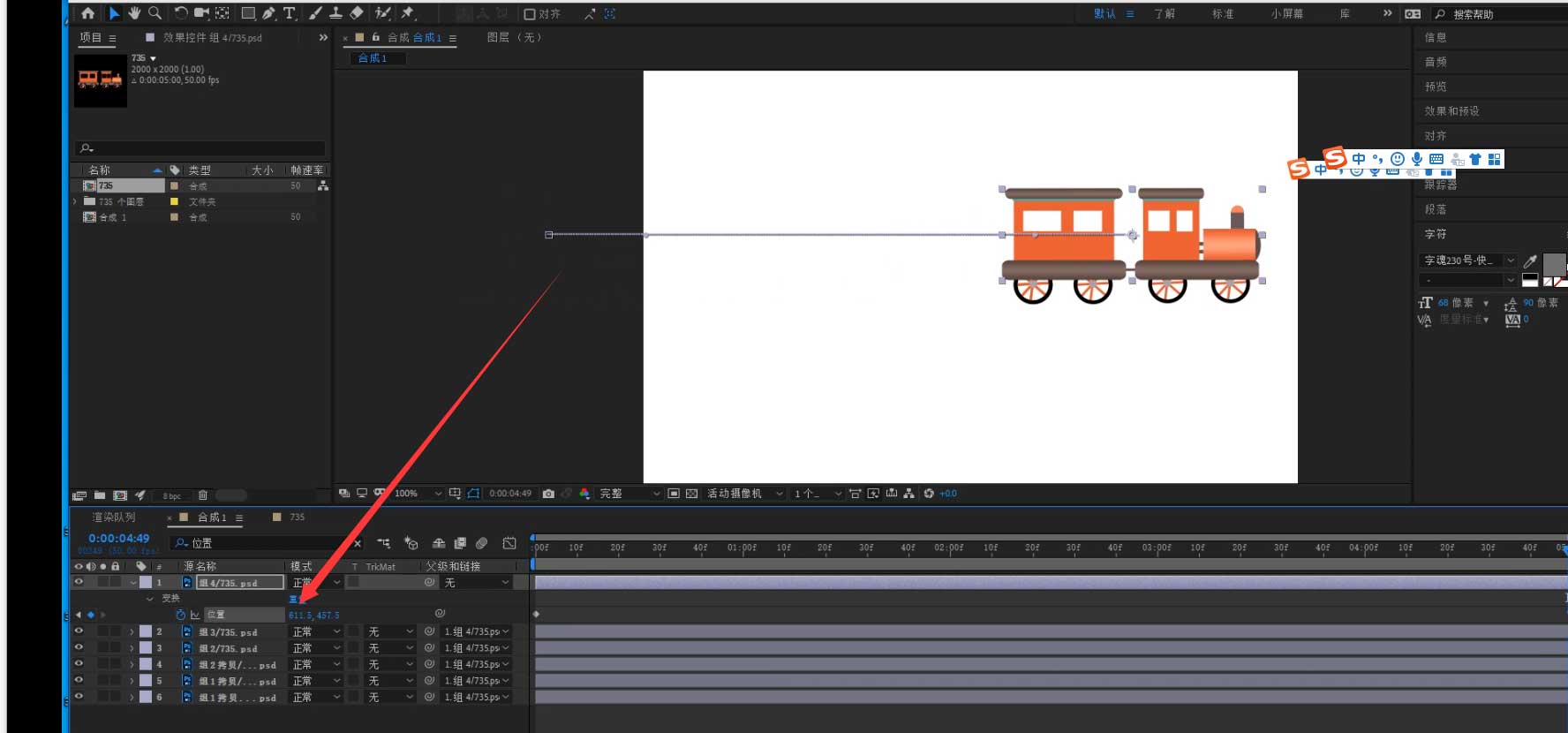
Task: Pick the Pen tool in the toolbar
Action: pyautogui.click(x=268, y=13)
